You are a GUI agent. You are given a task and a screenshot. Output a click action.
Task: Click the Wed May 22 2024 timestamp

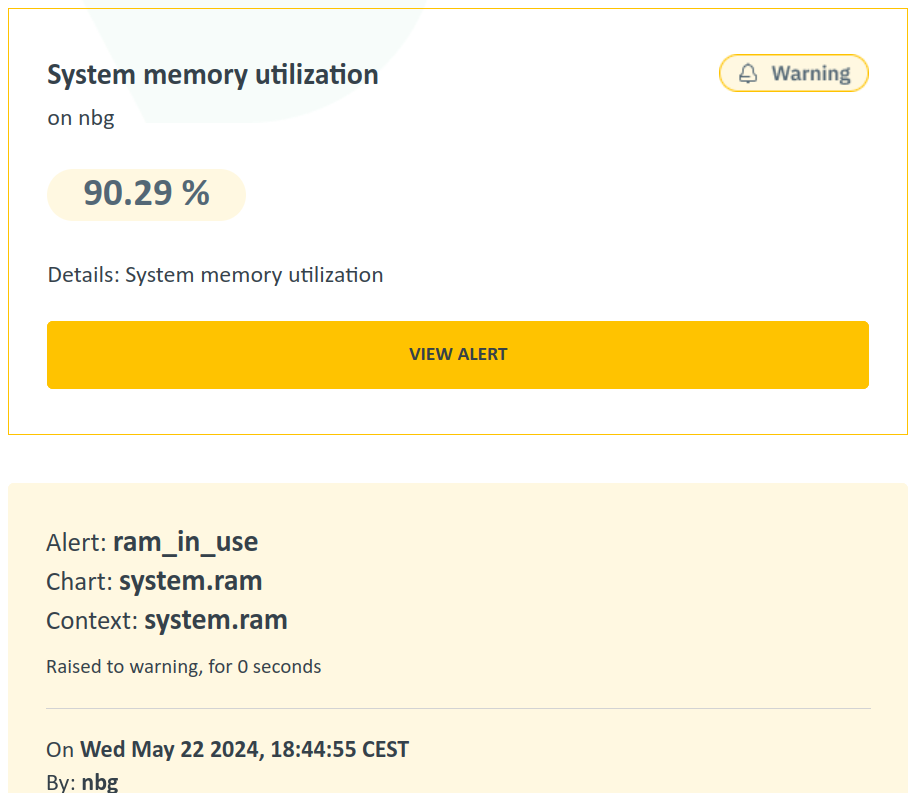click(x=170, y=749)
